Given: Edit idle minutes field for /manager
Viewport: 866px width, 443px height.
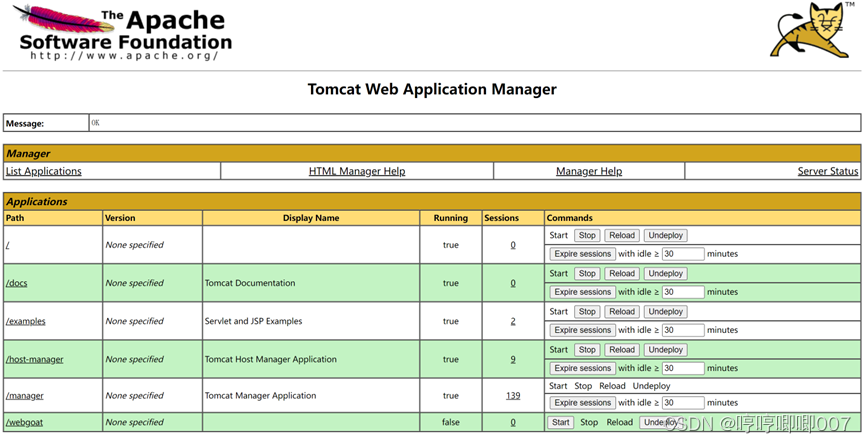Looking at the screenshot, I should coord(683,403).
